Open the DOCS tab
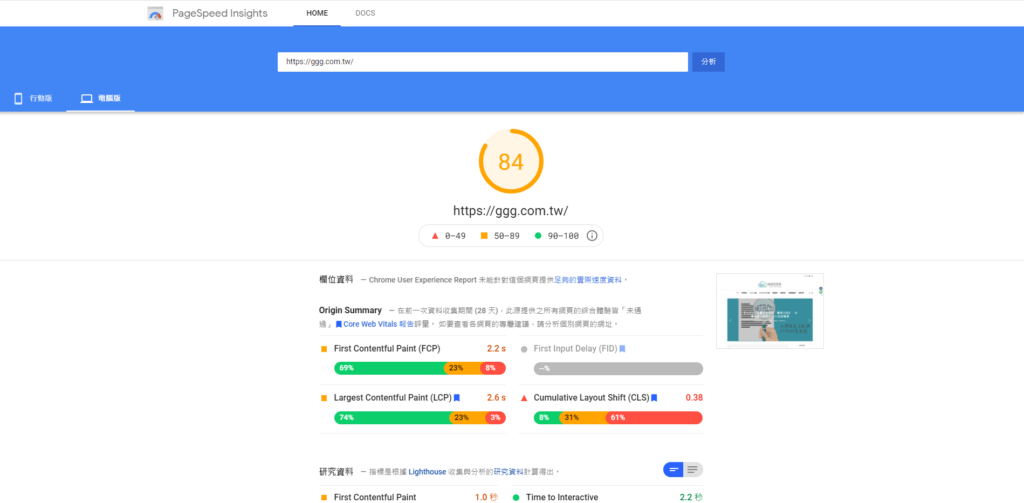Screen dimensions: 1024x503 [365, 13]
